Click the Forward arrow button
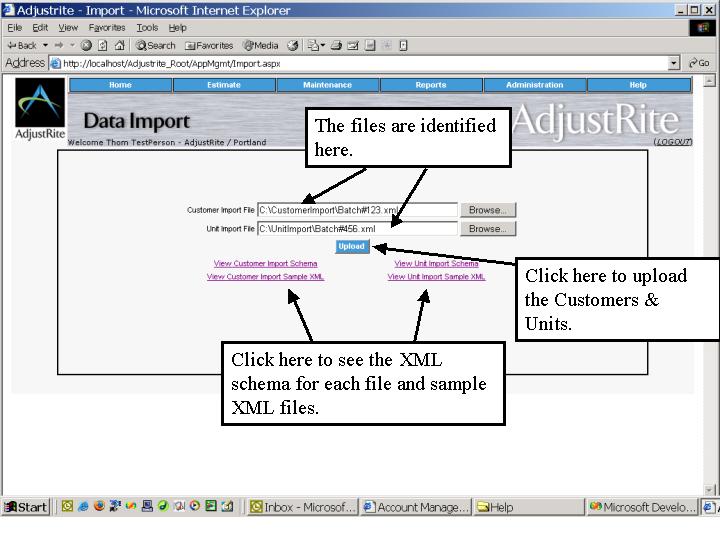Screen dimensions: 720x540 (x=59, y=45)
